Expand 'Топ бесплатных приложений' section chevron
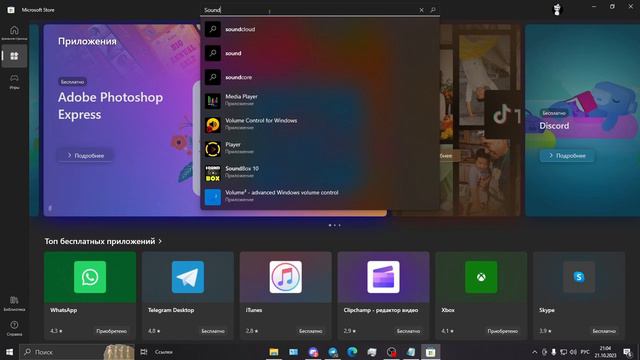 point(160,241)
